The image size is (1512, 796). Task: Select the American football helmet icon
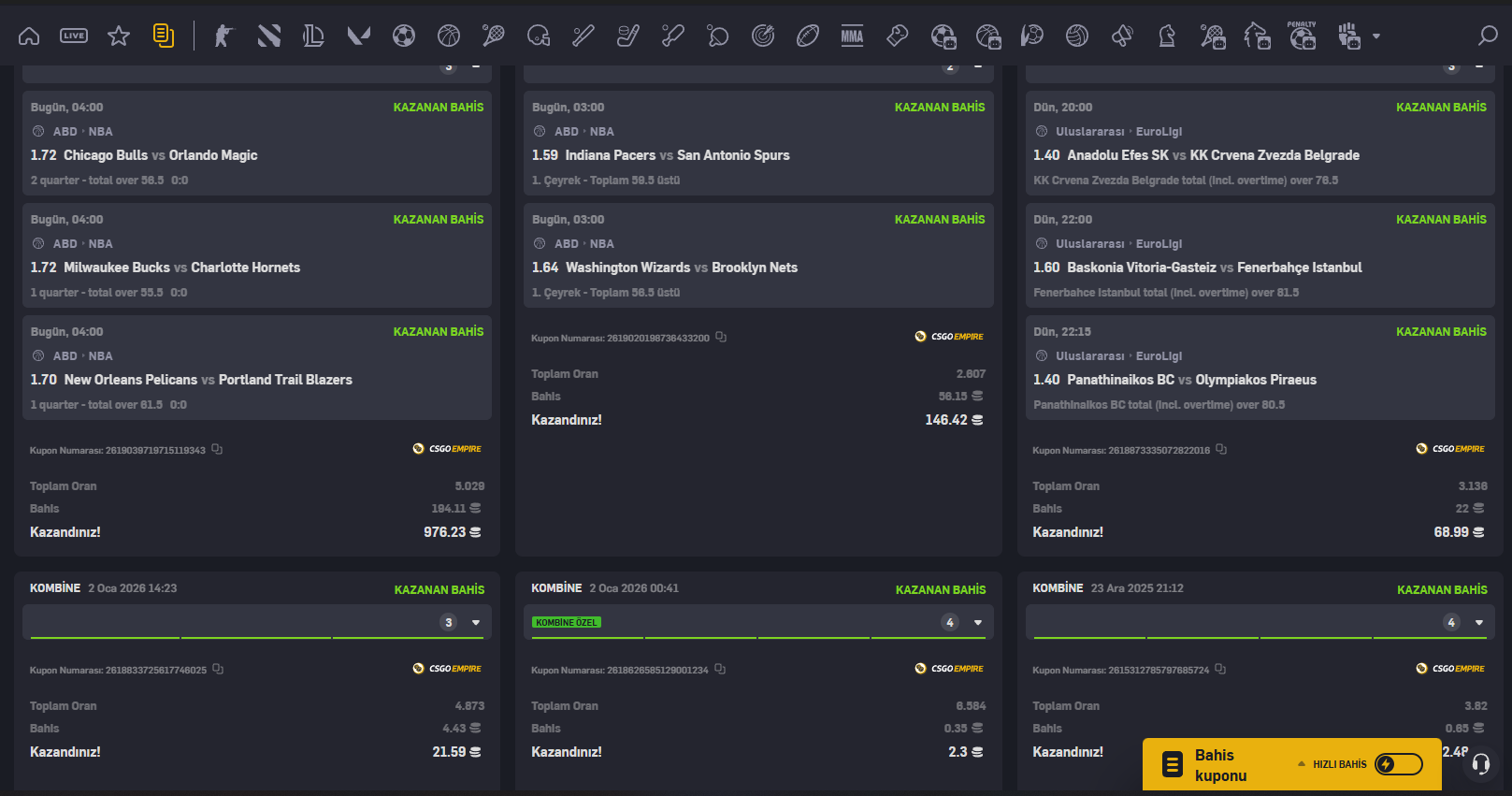pyautogui.click(x=539, y=36)
